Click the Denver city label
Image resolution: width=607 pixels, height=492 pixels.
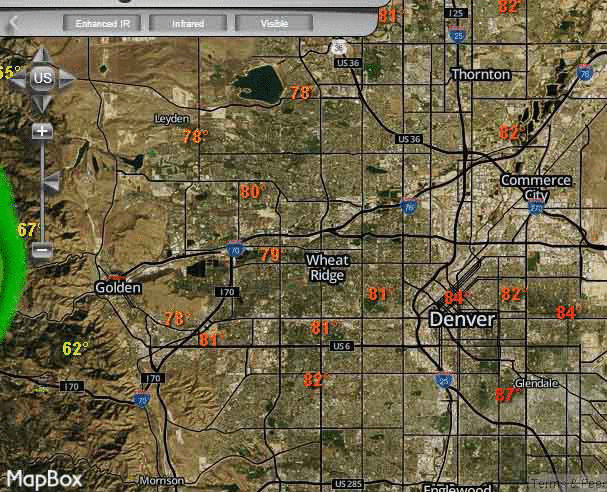(x=461, y=319)
